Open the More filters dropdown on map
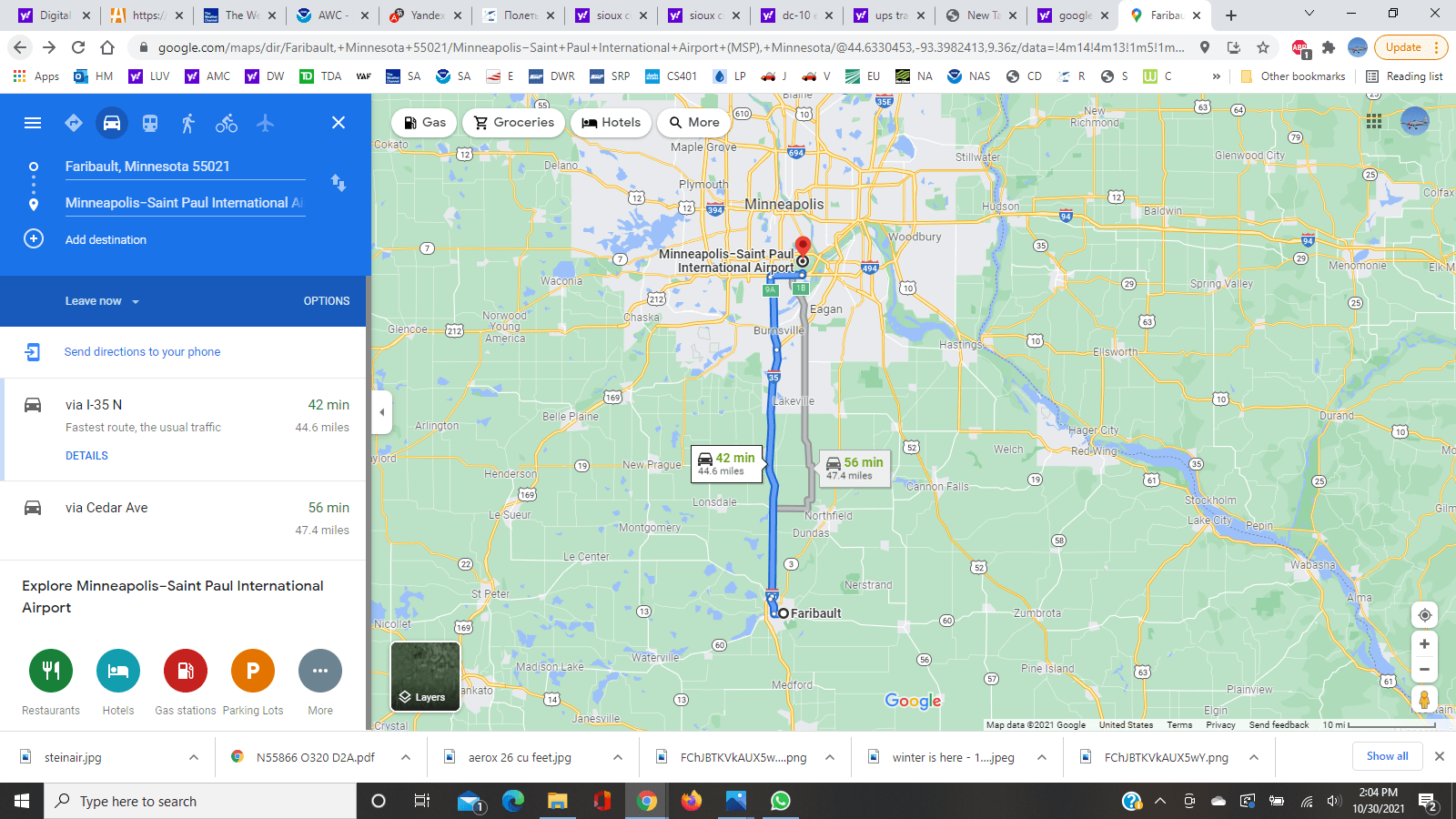This screenshot has height=819, width=1456. pyautogui.click(x=693, y=122)
